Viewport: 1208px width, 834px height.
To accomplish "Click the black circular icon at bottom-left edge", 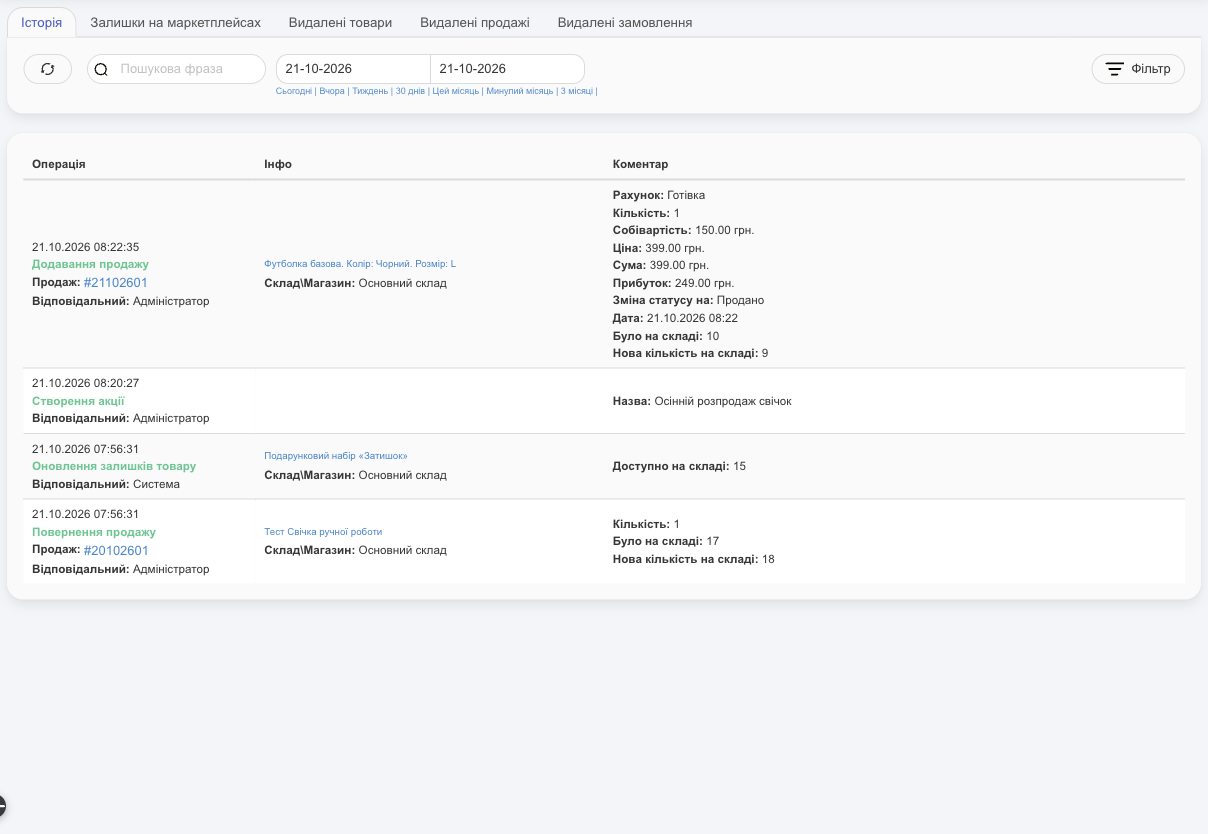I will tap(2, 805).
